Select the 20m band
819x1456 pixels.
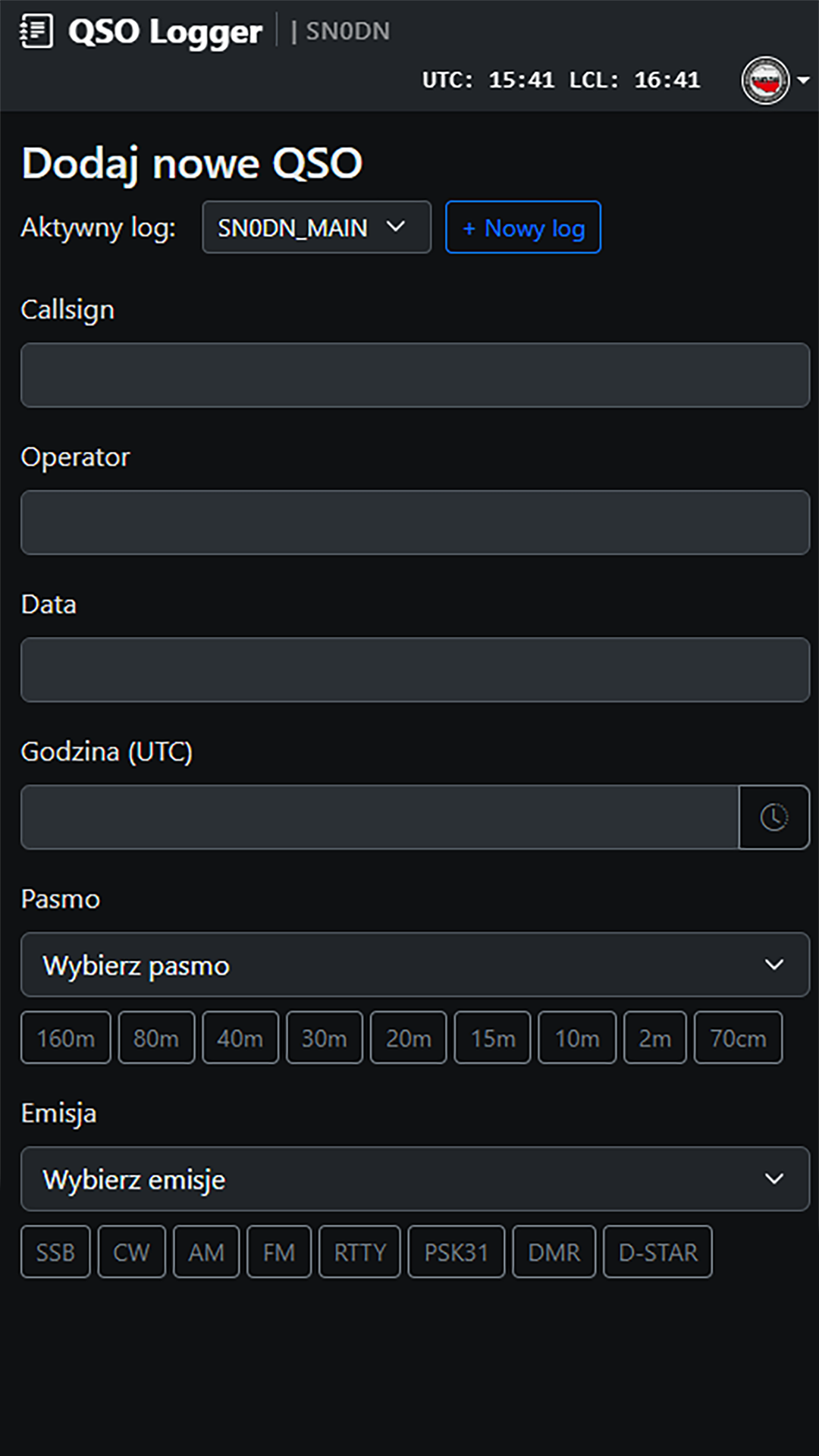coord(408,1037)
